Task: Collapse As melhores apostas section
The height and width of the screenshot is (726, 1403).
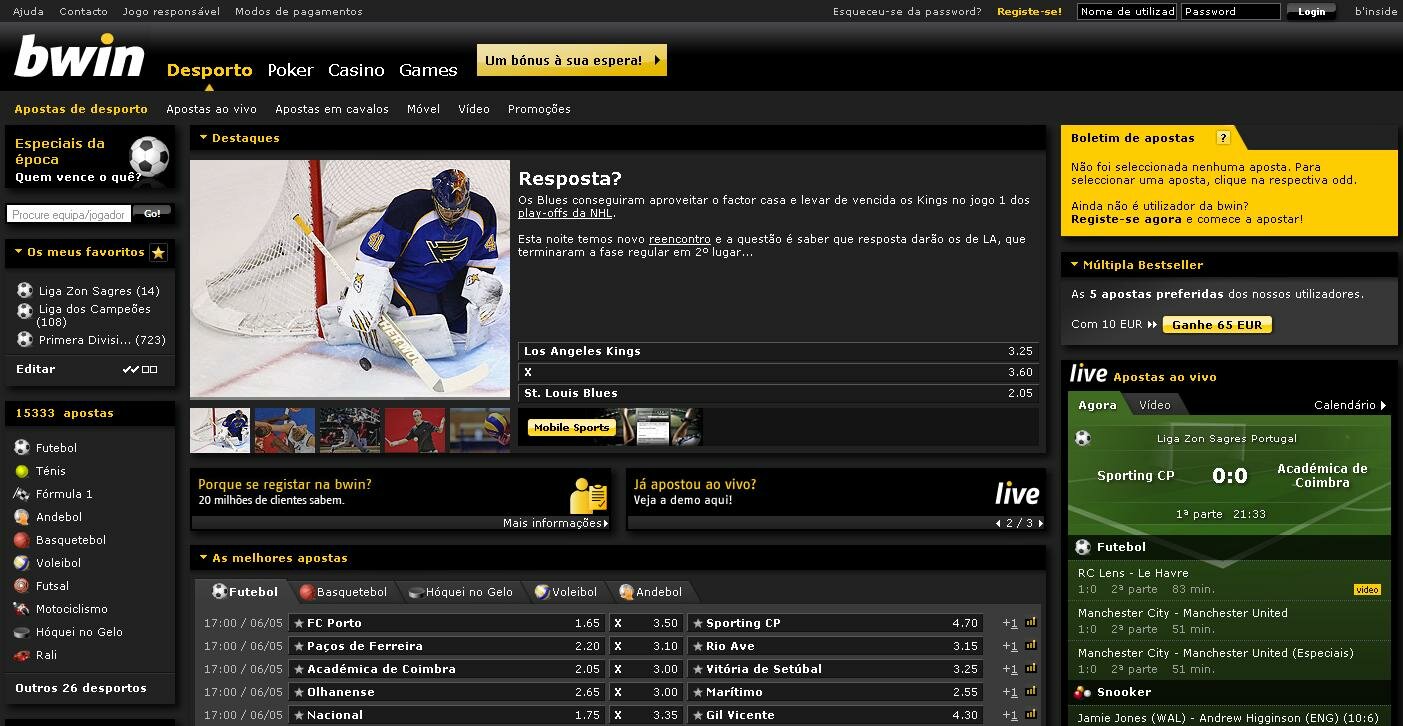Action: 204,558
